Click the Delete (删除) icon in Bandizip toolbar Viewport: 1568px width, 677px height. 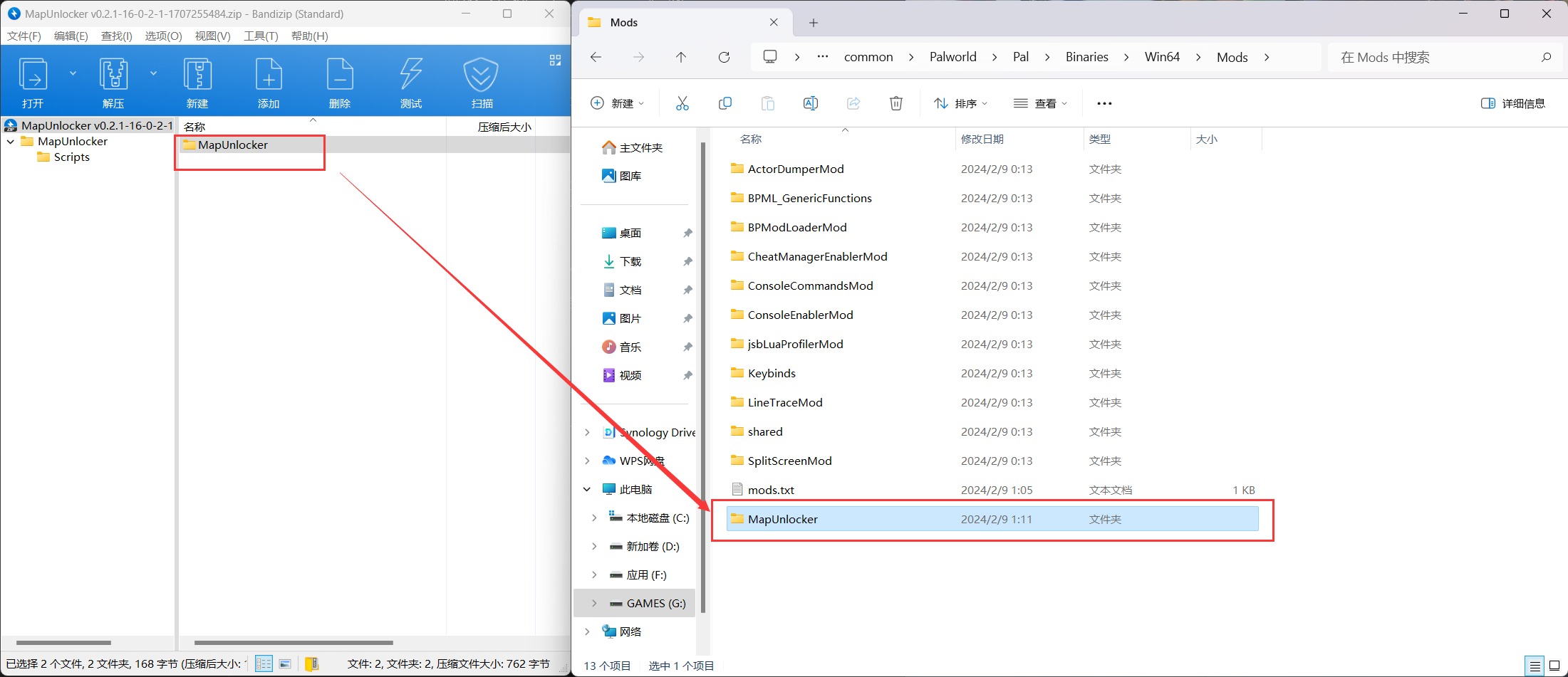point(340,75)
